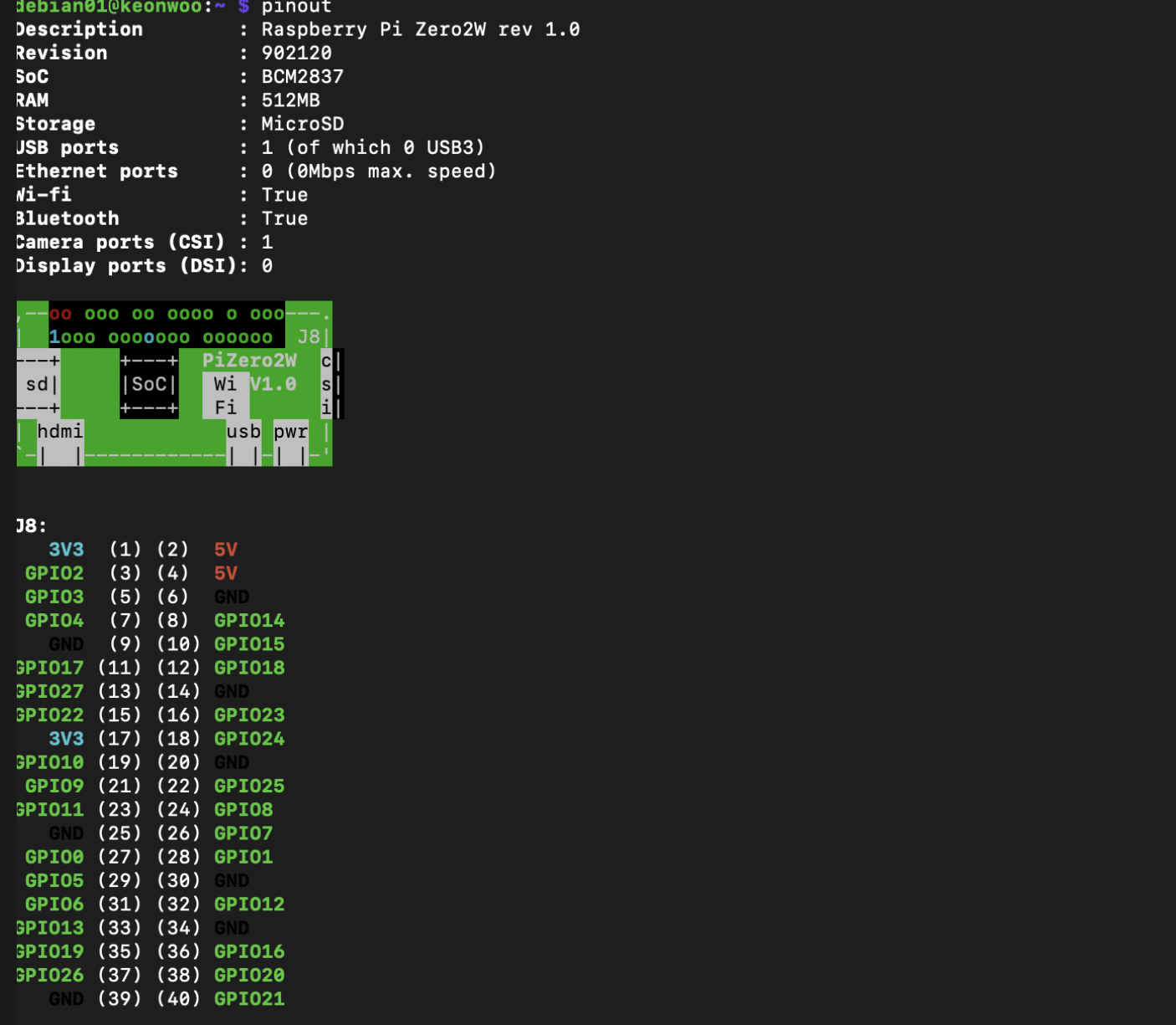Click the '3V3' label beside pin (17)
Viewport: 1176px width, 1025px height.
66,738
